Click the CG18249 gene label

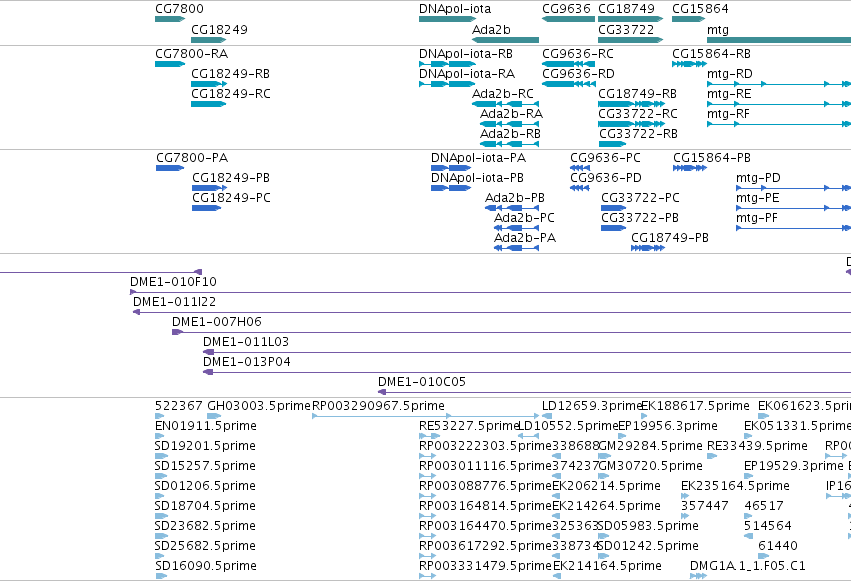219,29
